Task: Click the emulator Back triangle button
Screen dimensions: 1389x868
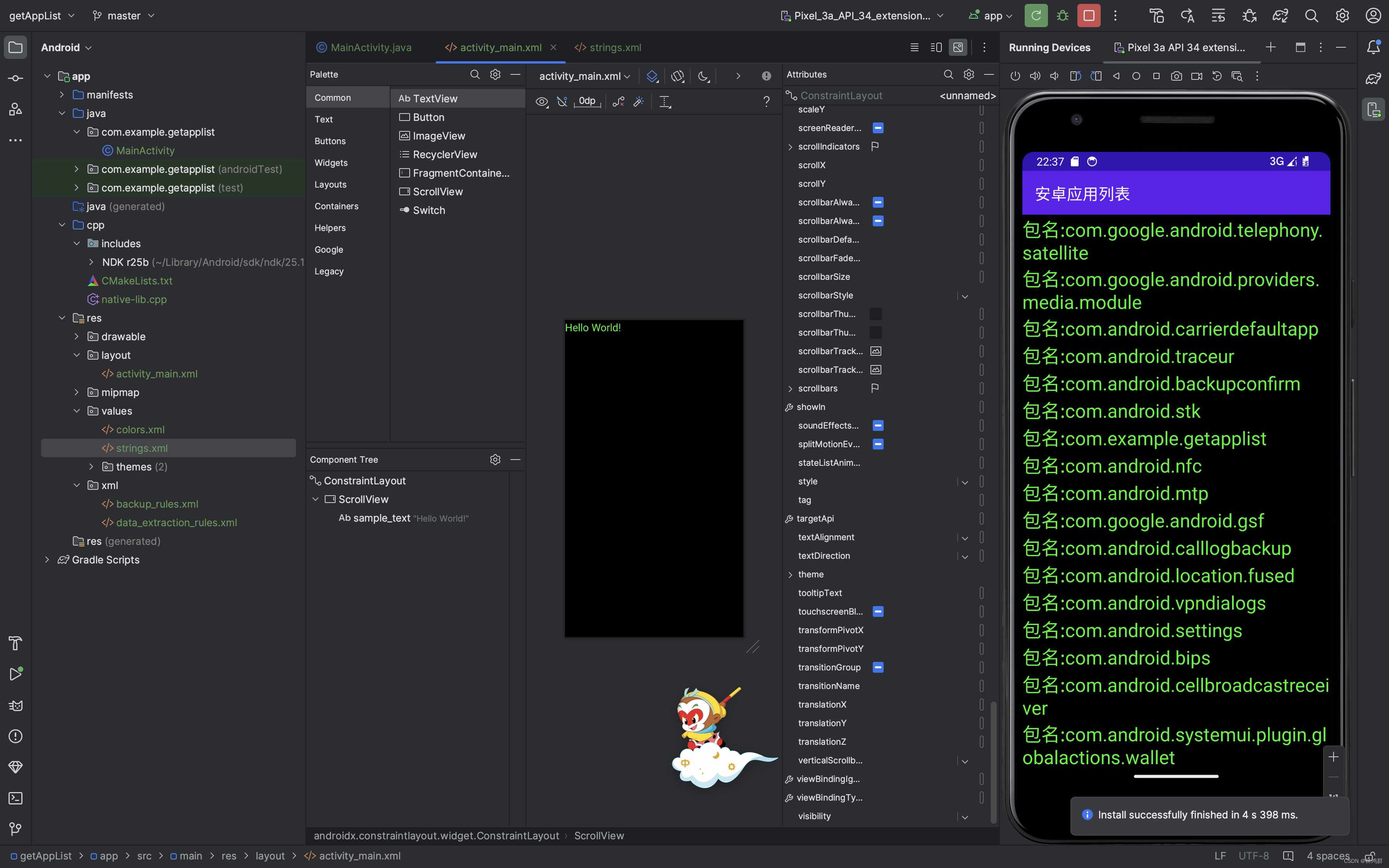Action: (x=1116, y=76)
